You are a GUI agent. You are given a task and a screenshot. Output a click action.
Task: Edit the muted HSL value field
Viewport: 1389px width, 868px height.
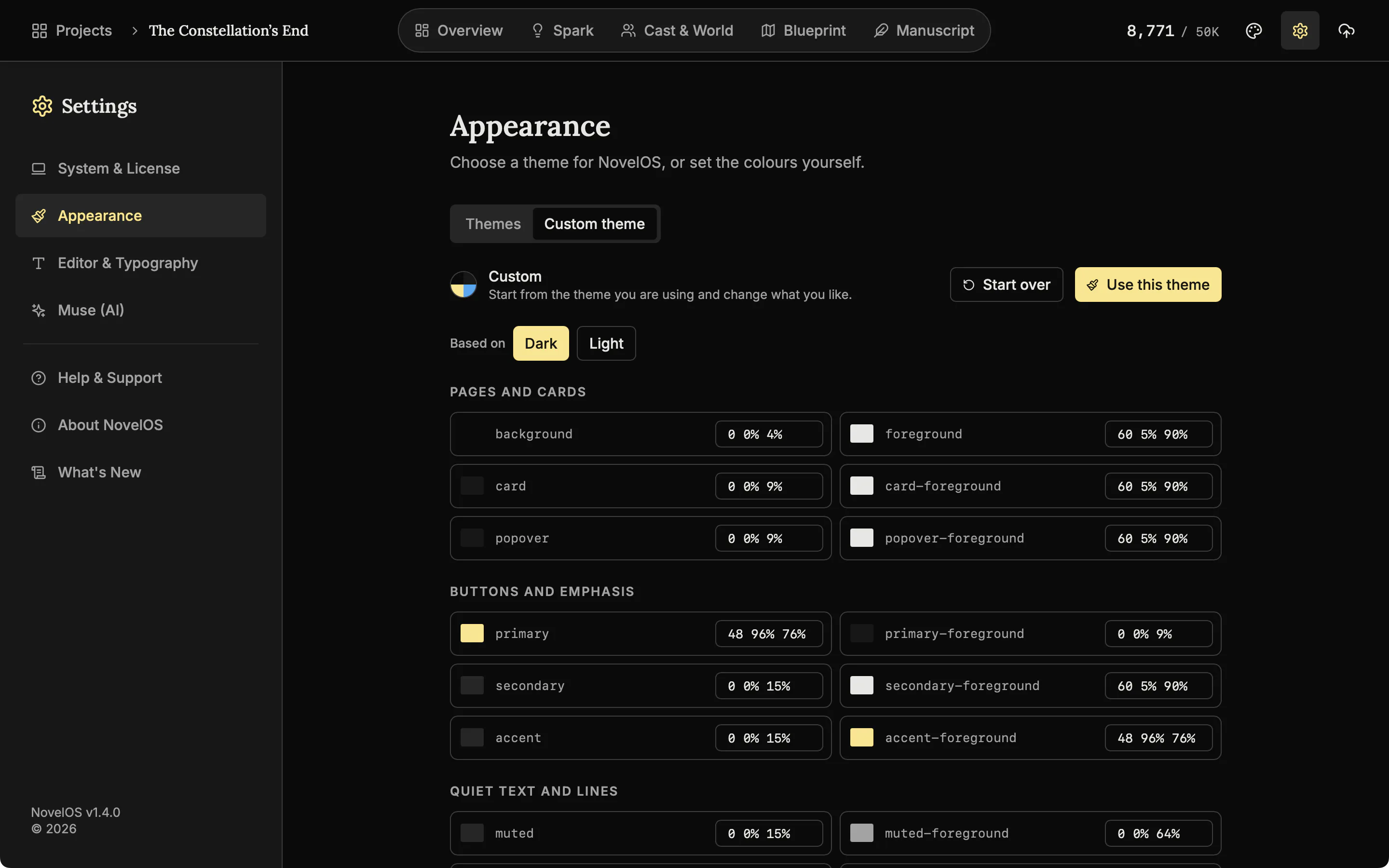(x=769, y=833)
